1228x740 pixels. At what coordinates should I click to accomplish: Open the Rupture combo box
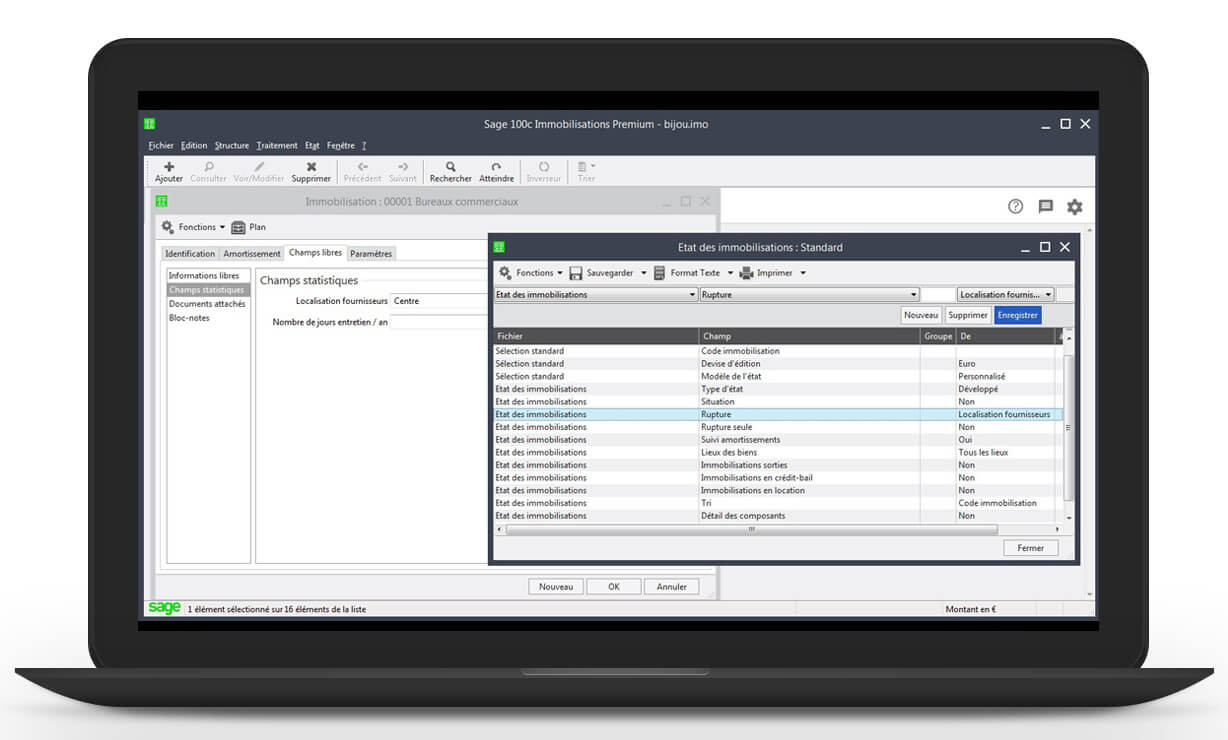click(809, 295)
